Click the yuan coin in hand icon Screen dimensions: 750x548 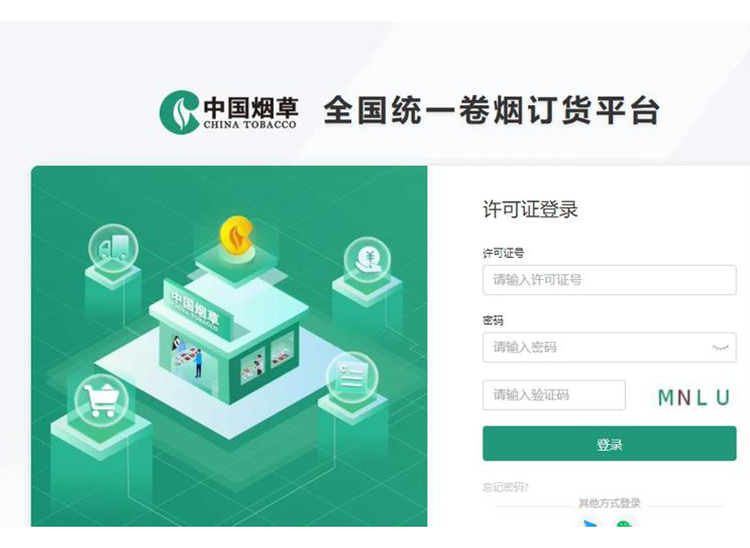[367, 260]
